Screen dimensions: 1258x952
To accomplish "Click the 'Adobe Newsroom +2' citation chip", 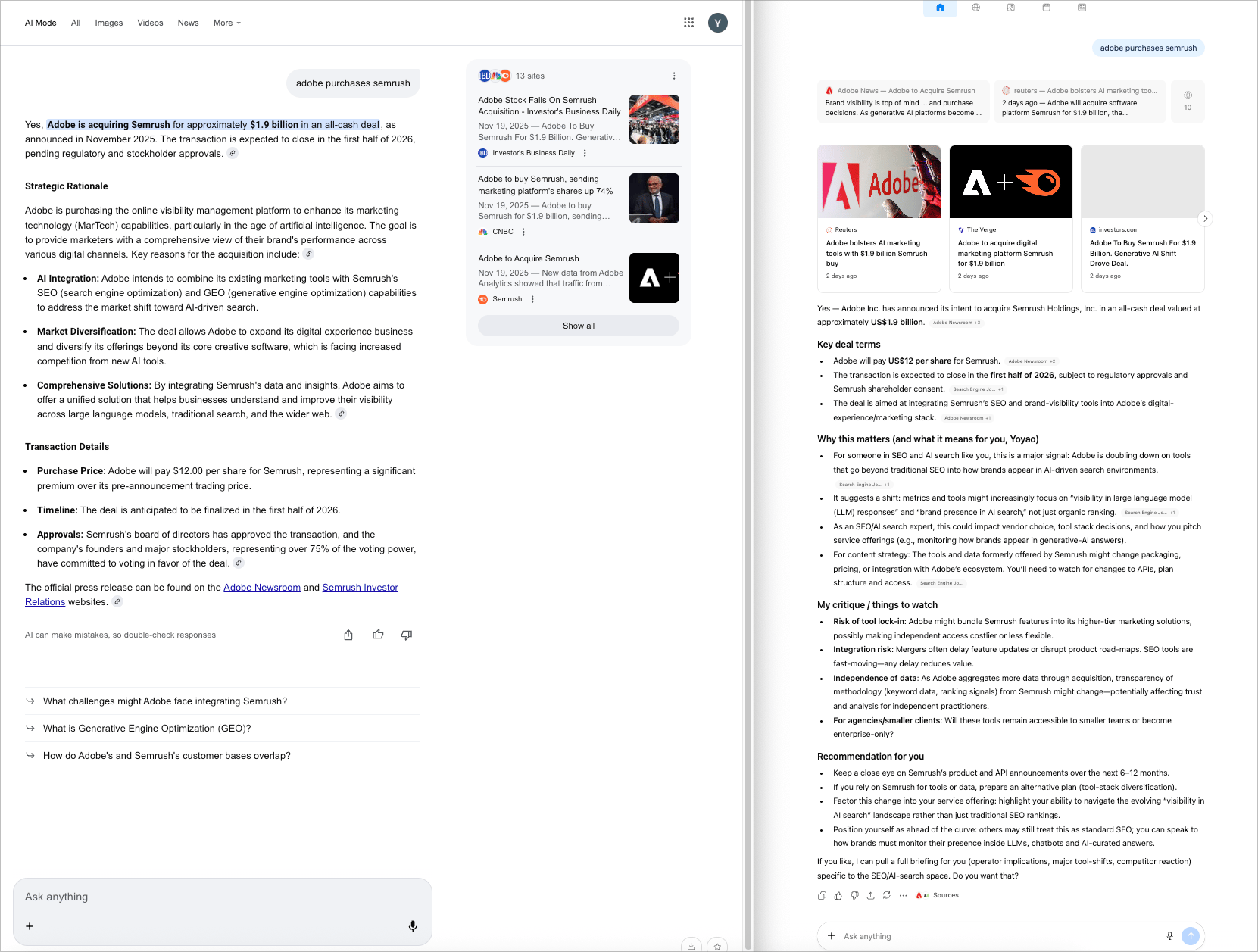I will [1032, 361].
